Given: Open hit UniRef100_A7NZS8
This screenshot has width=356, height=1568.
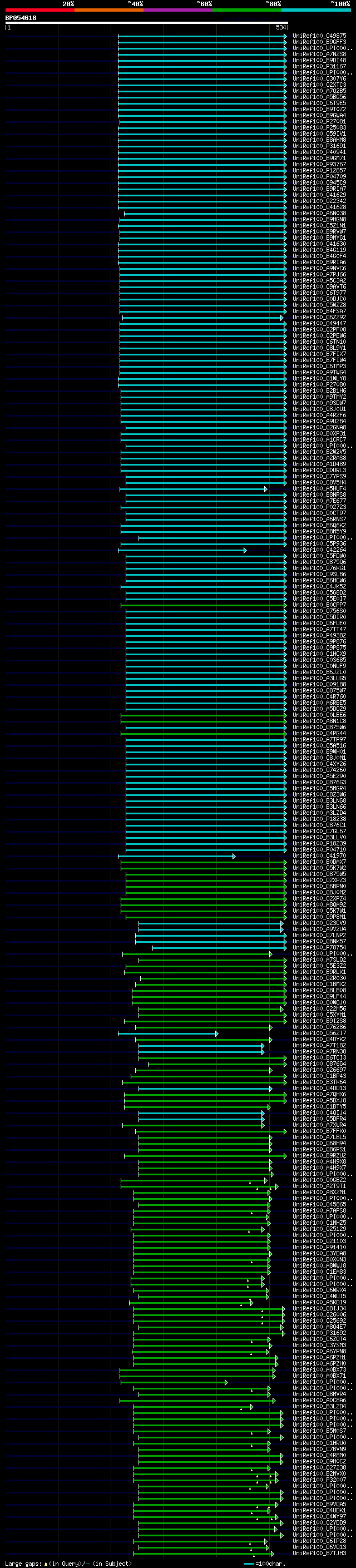Looking at the screenshot, I should click(x=319, y=54).
